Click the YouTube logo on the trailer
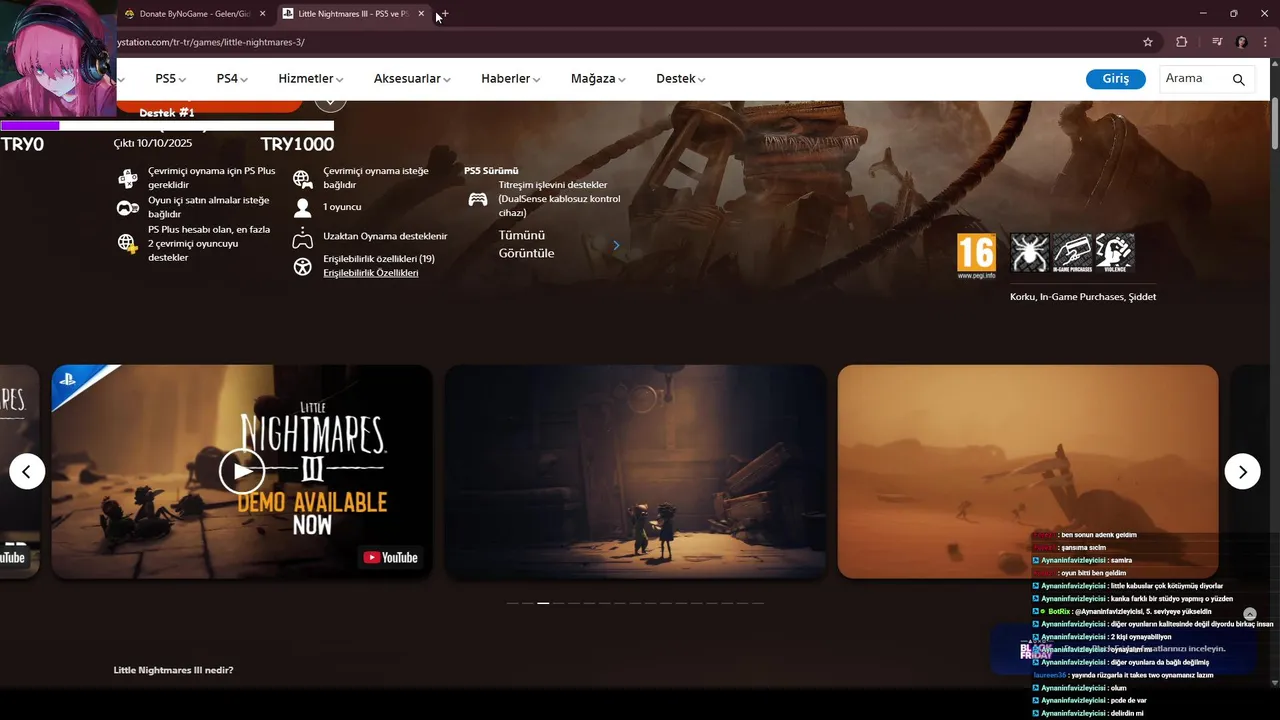This screenshot has height=720, width=1280. click(x=391, y=557)
